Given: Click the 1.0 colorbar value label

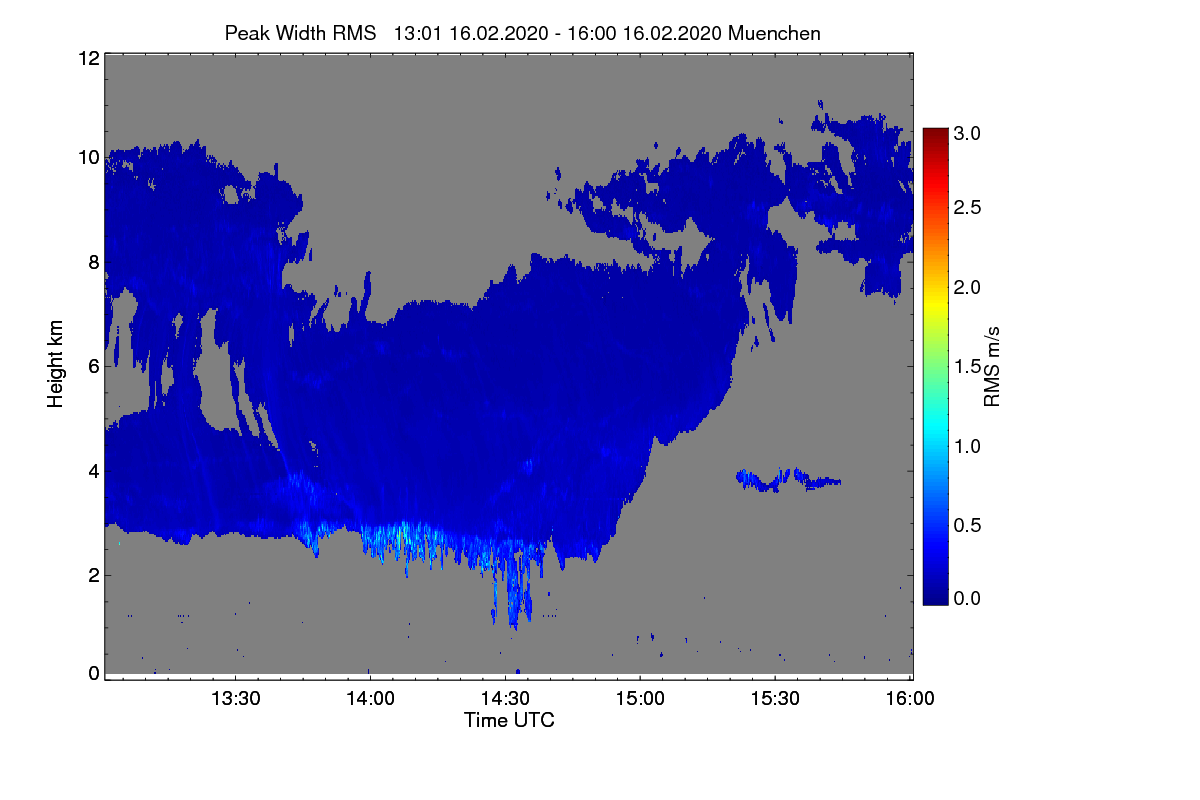Looking at the screenshot, I should point(968,445).
